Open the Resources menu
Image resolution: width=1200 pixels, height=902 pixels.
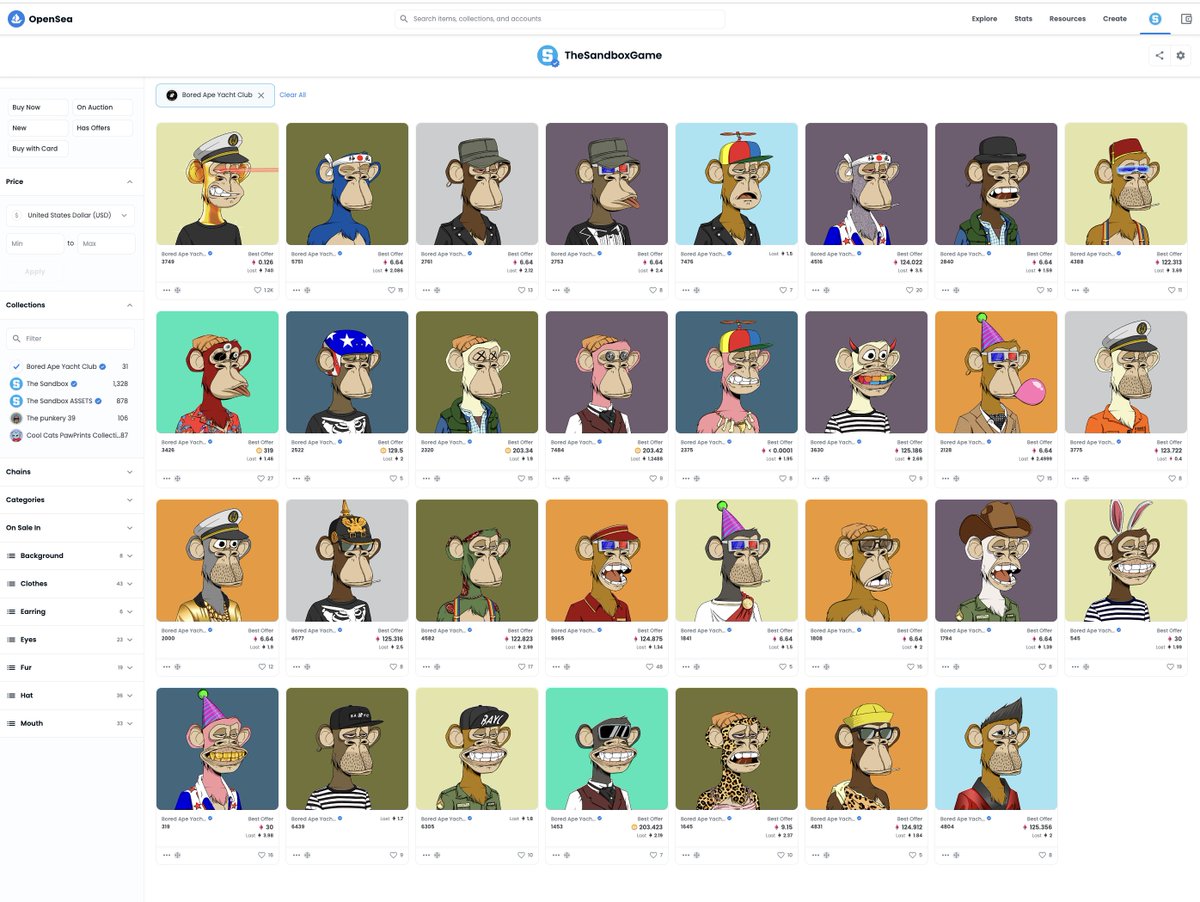click(1067, 19)
